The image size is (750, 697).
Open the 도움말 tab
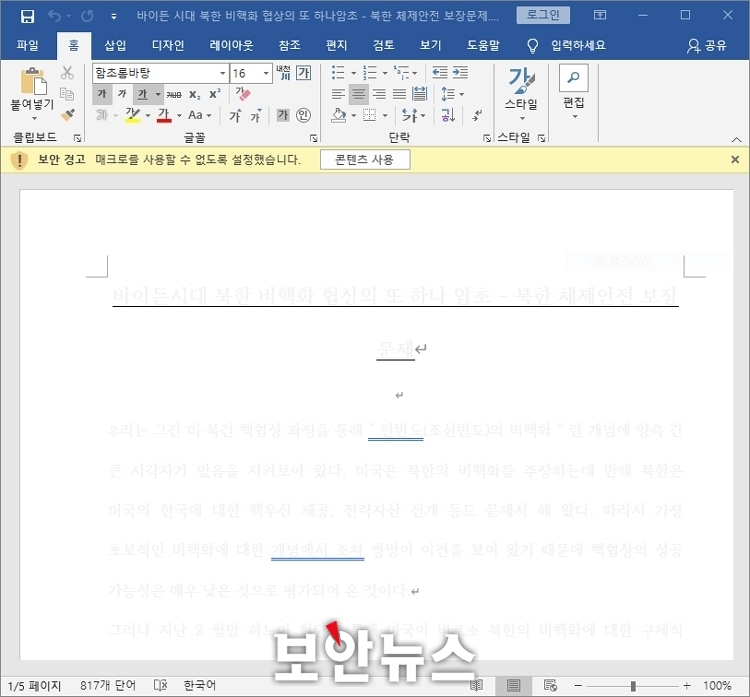[x=483, y=45]
